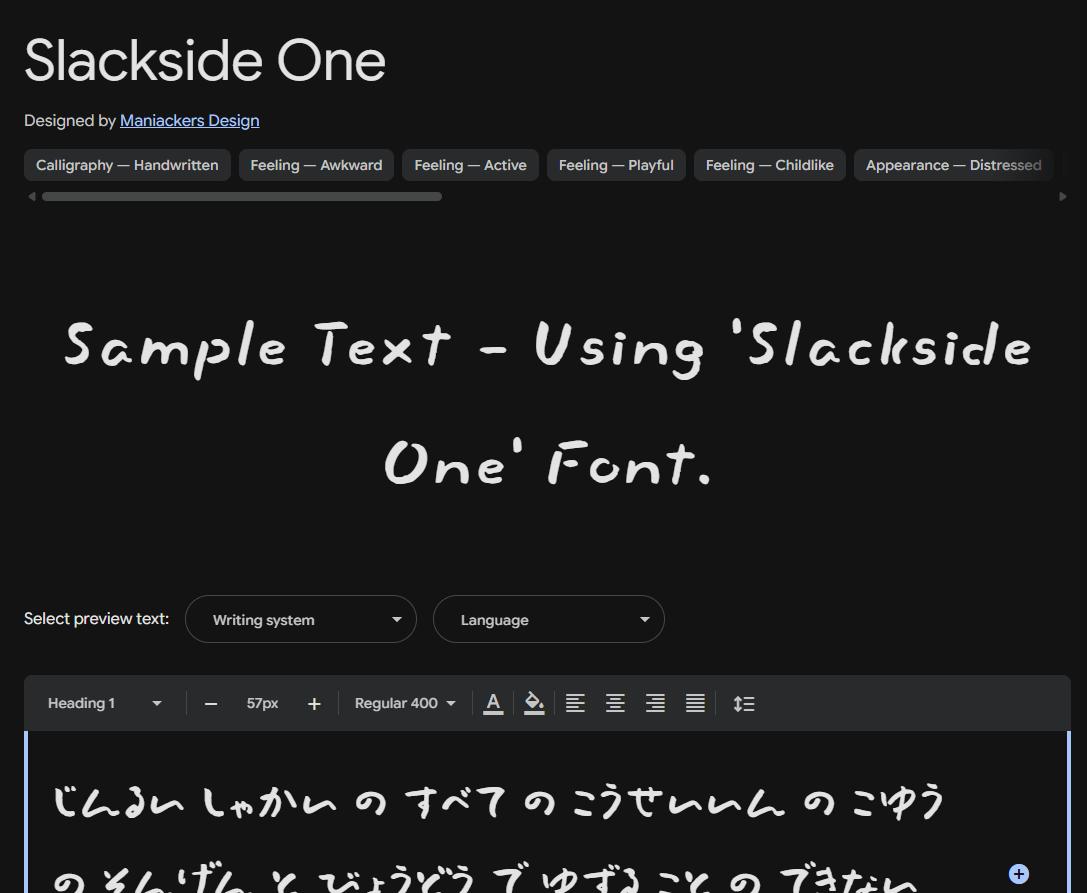Open the Regular 400 weight dropdown
The width and height of the screenshot is (1087, 893).
(405, 704)
